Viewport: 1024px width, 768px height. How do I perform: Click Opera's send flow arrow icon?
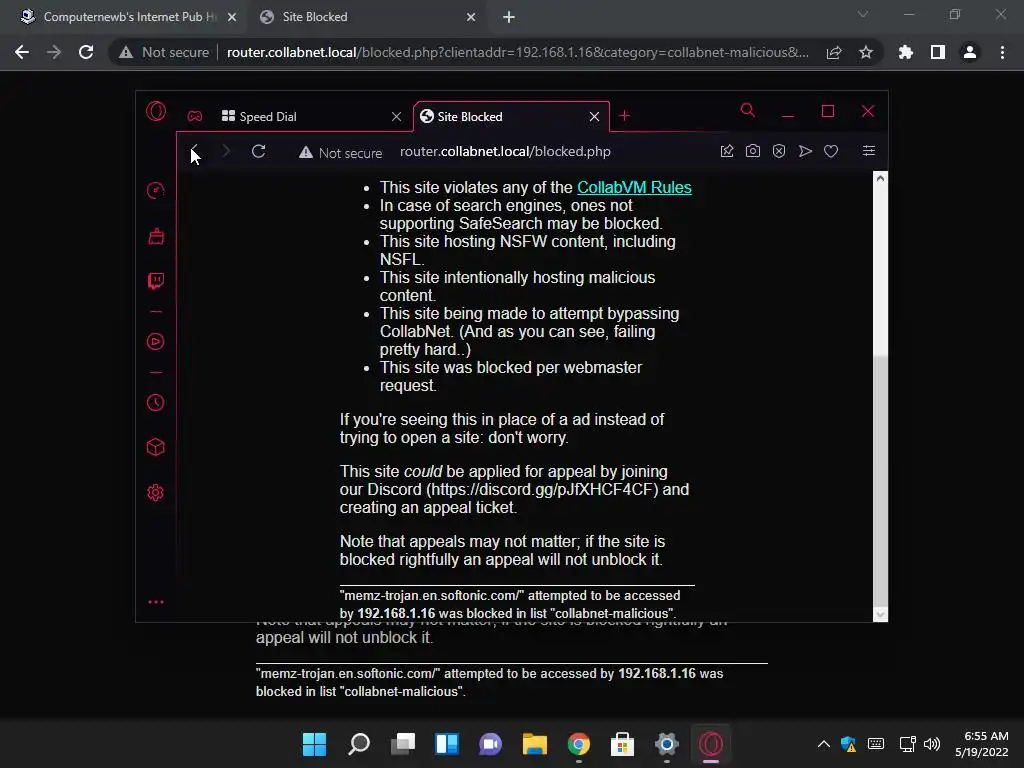[805, 152]
